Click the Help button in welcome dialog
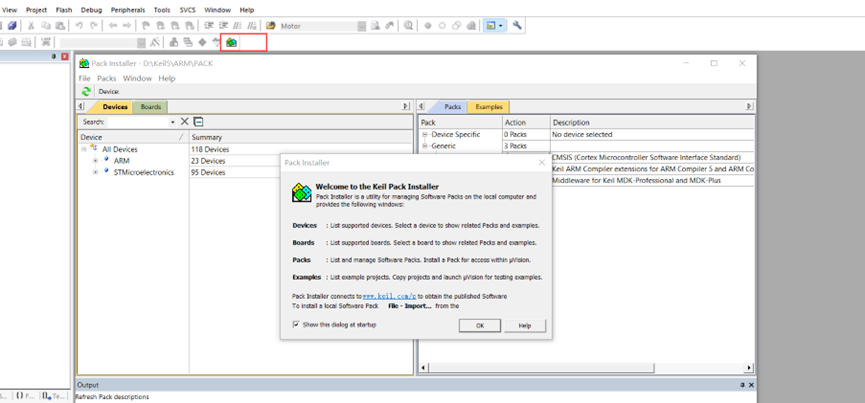Image resolution: width=865 pixels, height=403 pixels. (525, 326)
